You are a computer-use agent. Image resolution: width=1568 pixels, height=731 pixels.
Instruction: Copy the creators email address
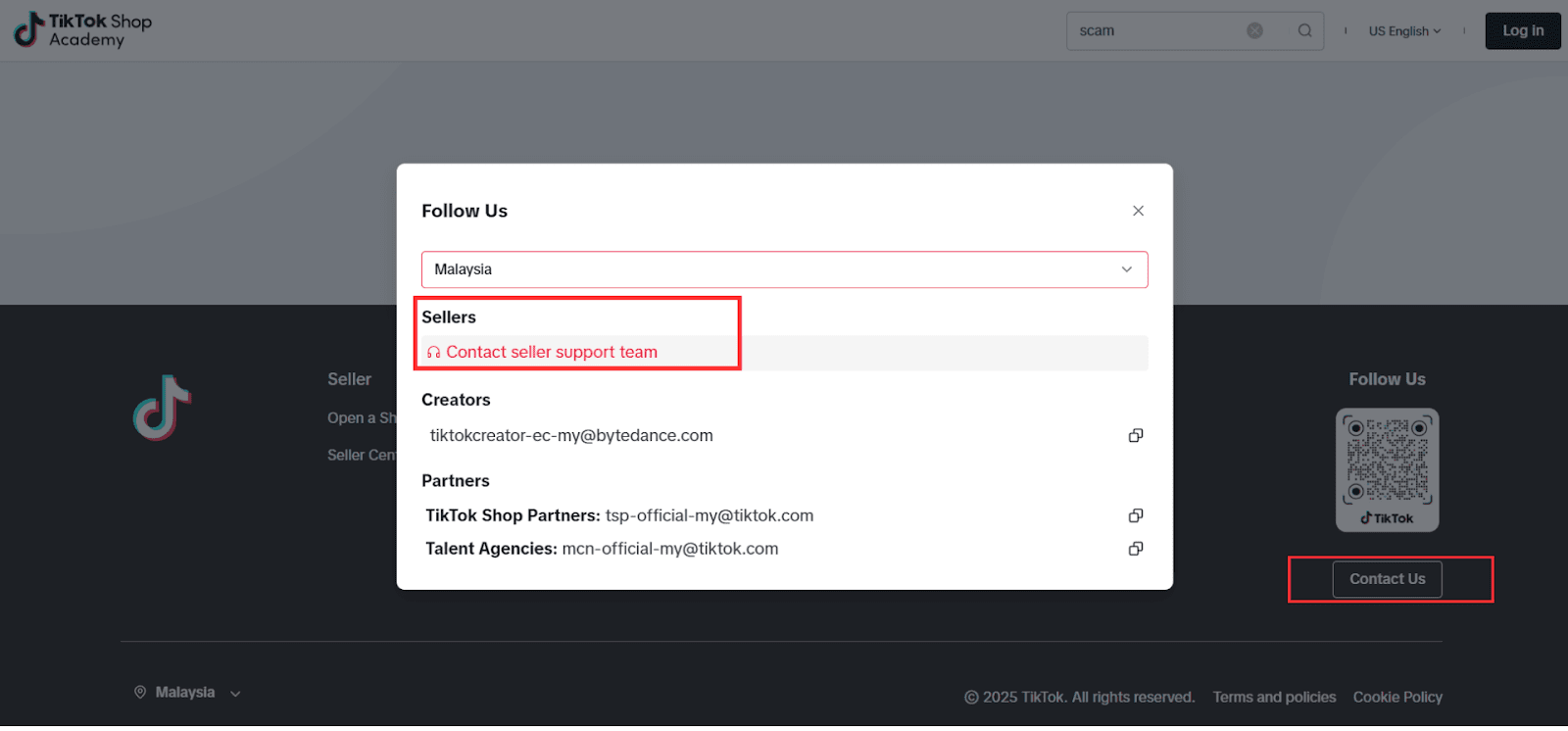pos(1136,435)
